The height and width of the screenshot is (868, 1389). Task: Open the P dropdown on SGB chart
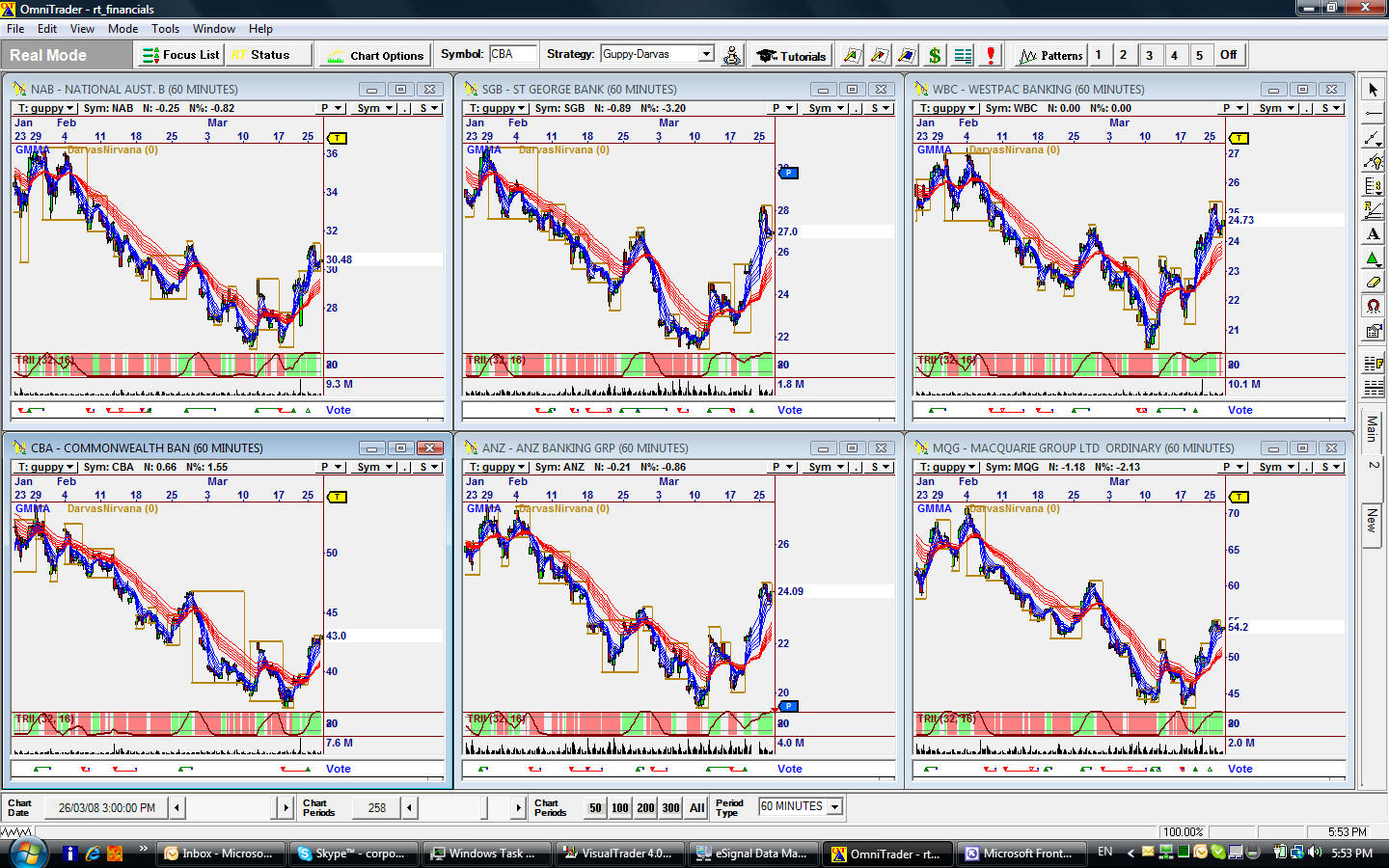(782, 108)
